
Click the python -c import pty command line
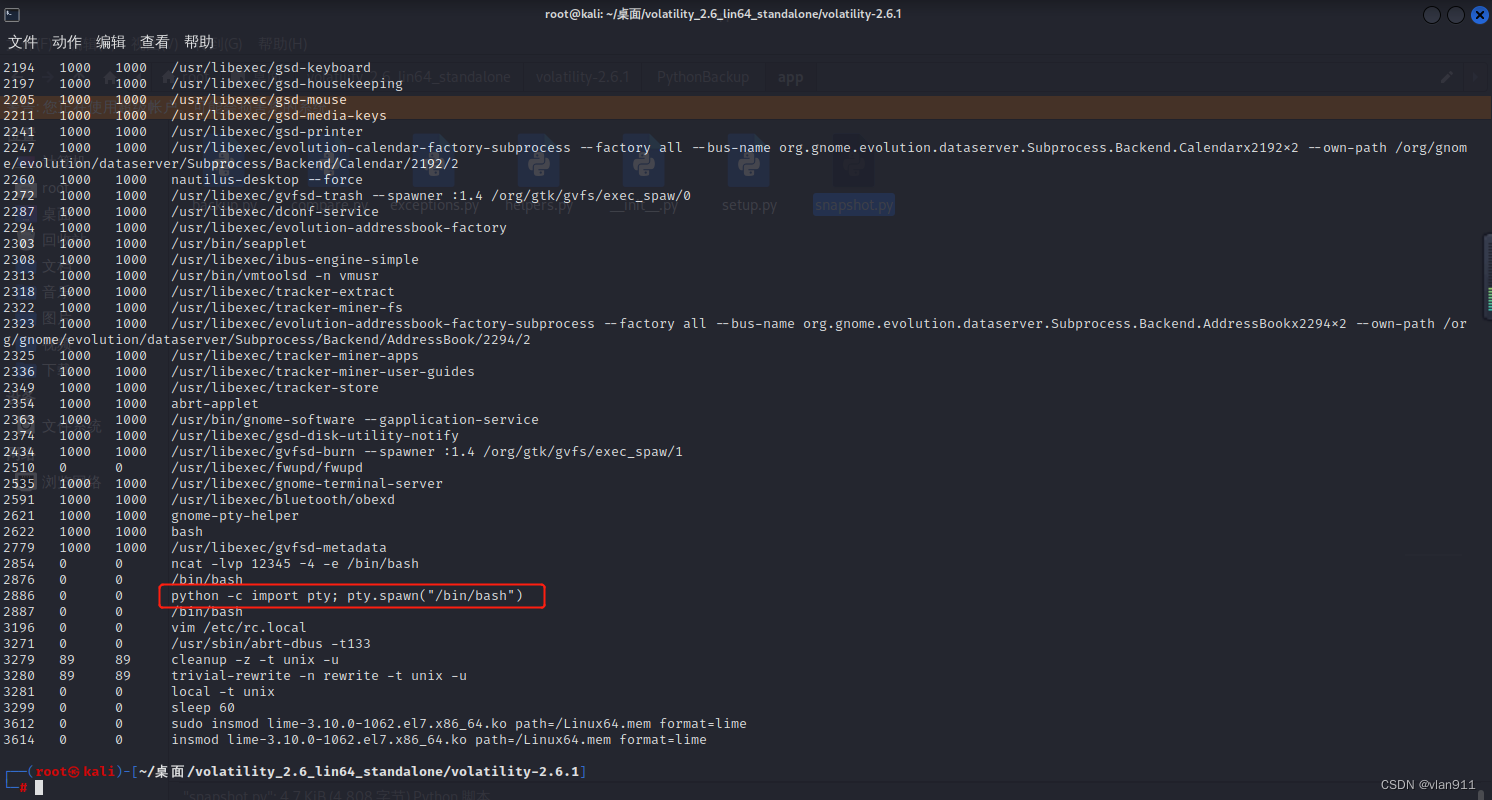(x=347, y=596)
